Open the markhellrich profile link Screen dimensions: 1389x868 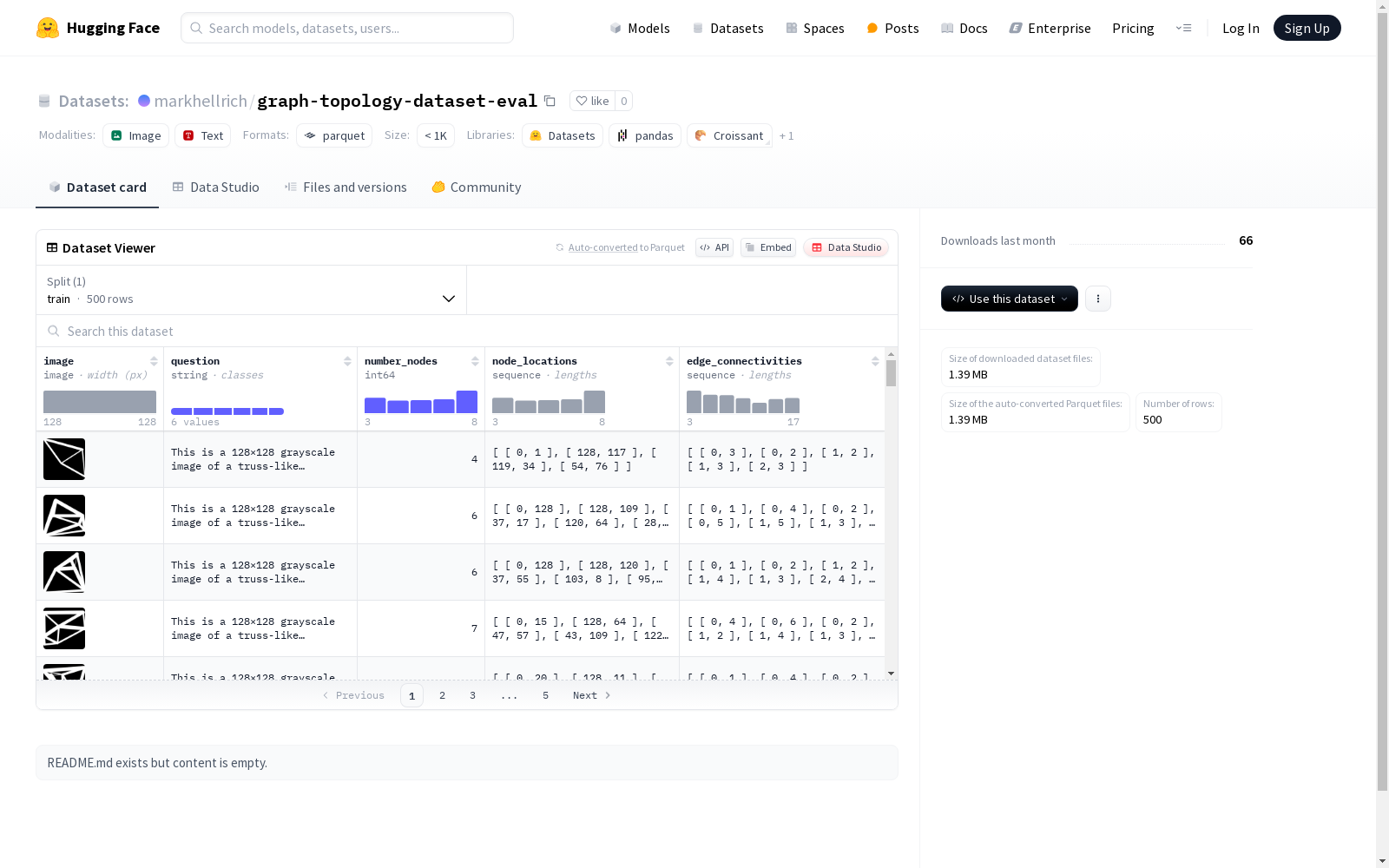(x=201, y=101)
